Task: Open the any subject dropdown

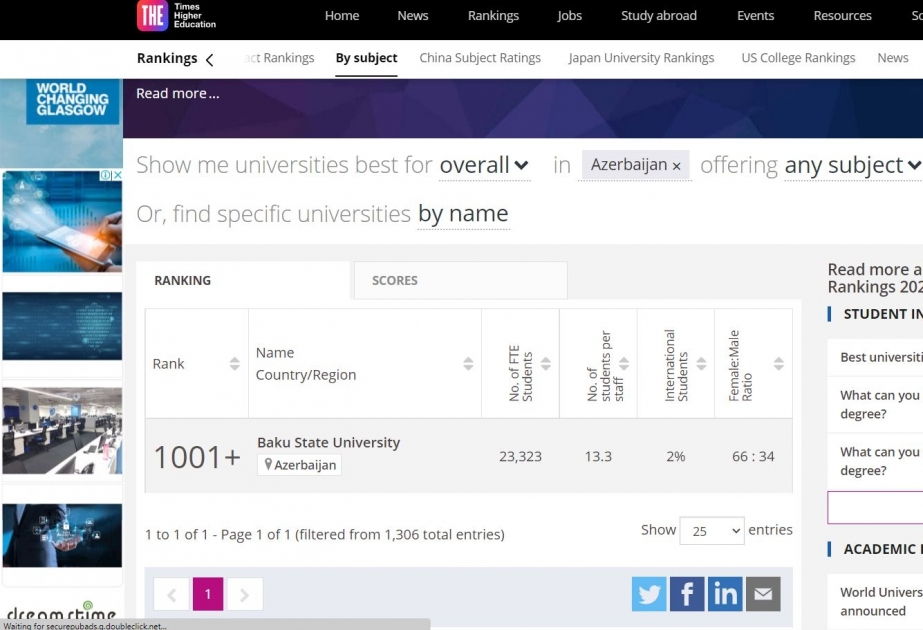Action: pyautogui.click(x=853, y=165)
